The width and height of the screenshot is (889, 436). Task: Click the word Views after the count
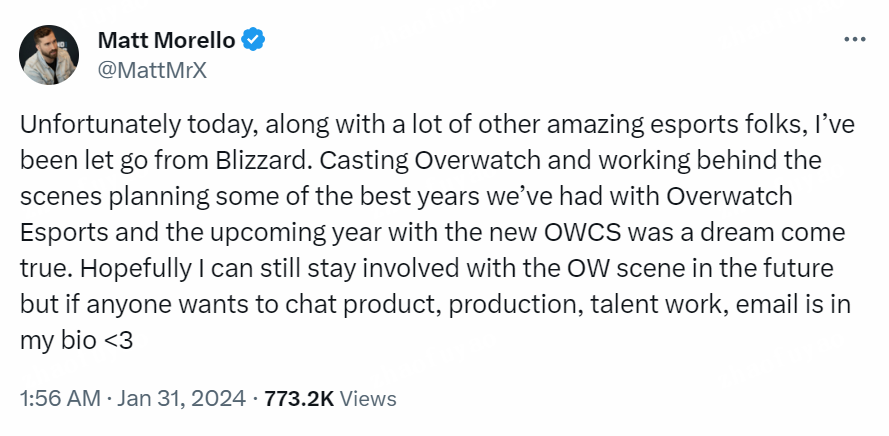click(368, 398)
